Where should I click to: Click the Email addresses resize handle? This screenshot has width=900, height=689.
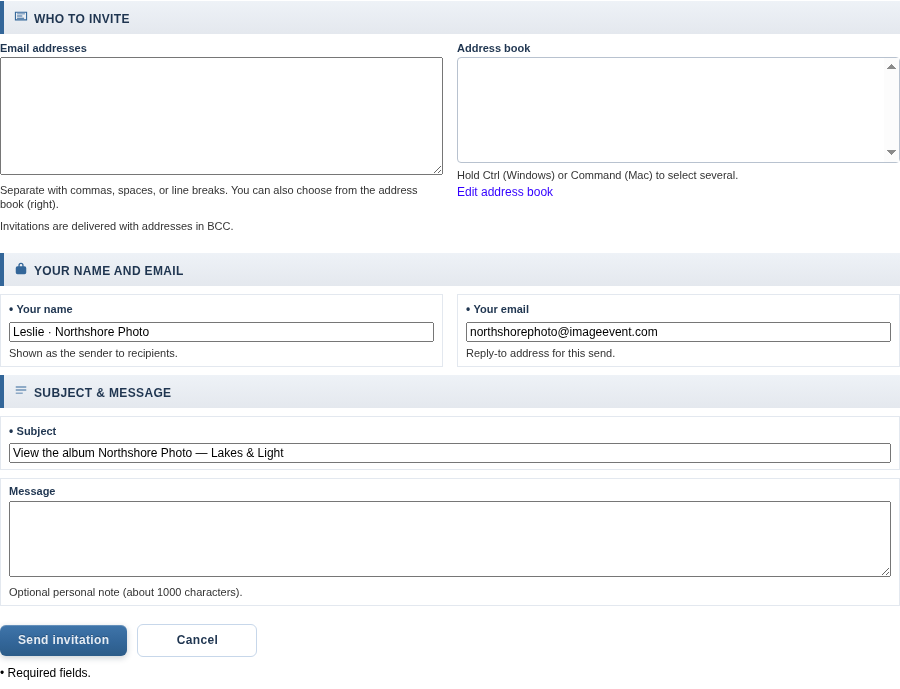pos(437,169)
